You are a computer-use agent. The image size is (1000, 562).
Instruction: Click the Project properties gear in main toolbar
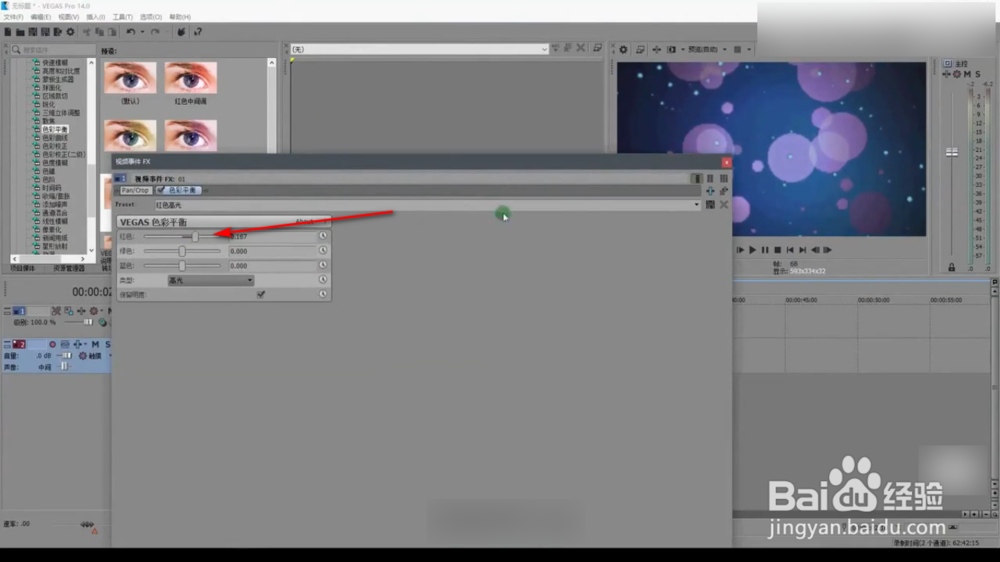pos(70,32)
